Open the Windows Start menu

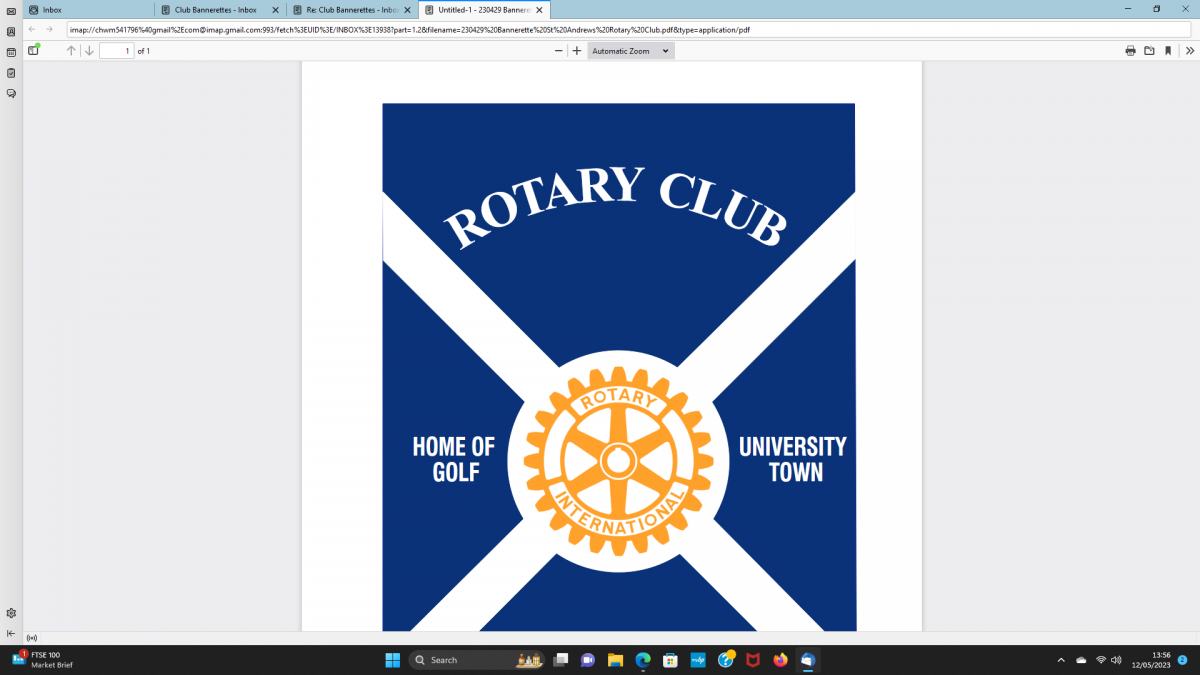[392, 660]
